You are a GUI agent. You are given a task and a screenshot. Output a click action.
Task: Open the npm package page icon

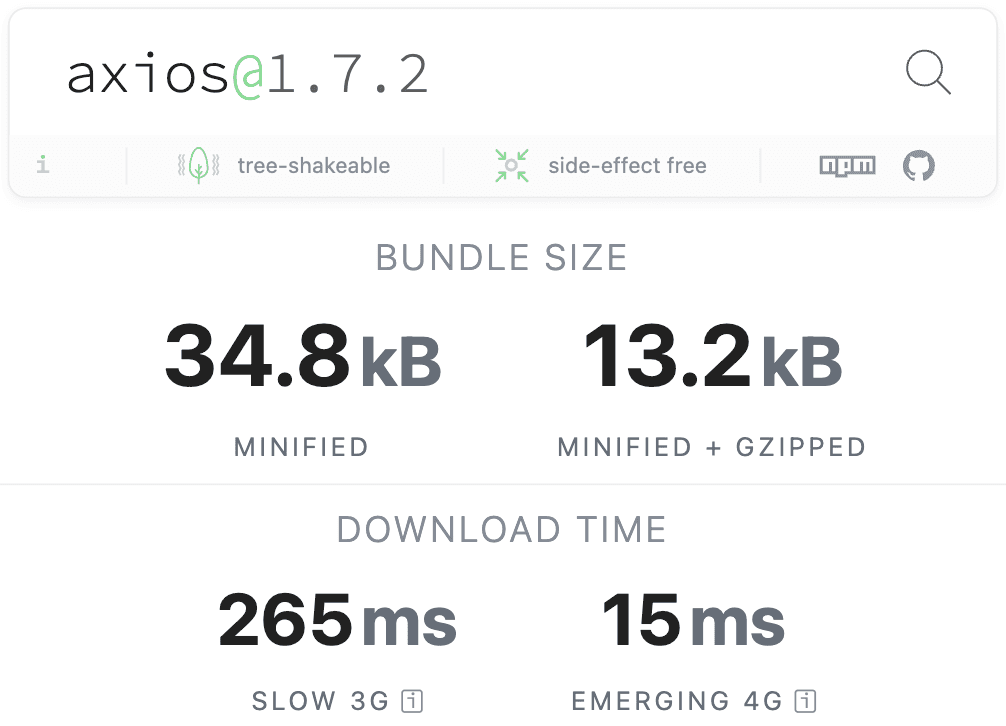[x=847, y=165]
